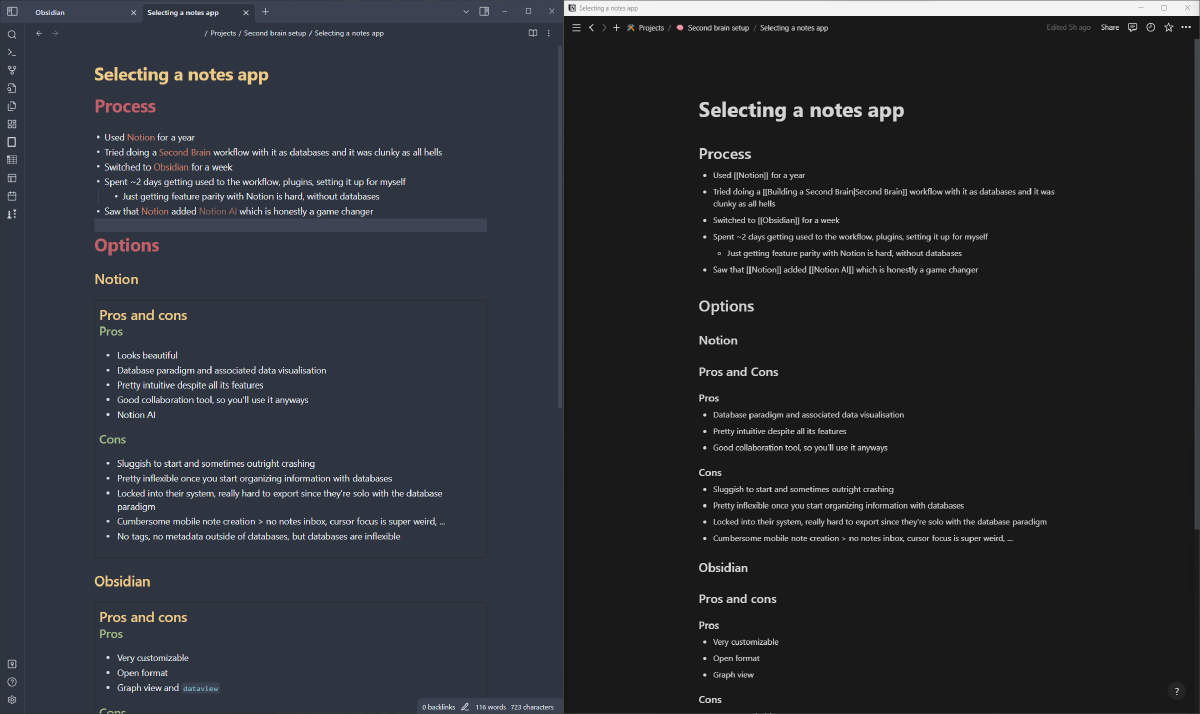This screenshot has width=1200, height=714.
Task: Open the search icon in Obsidian ribbon
Action: [x=12, y=34]
